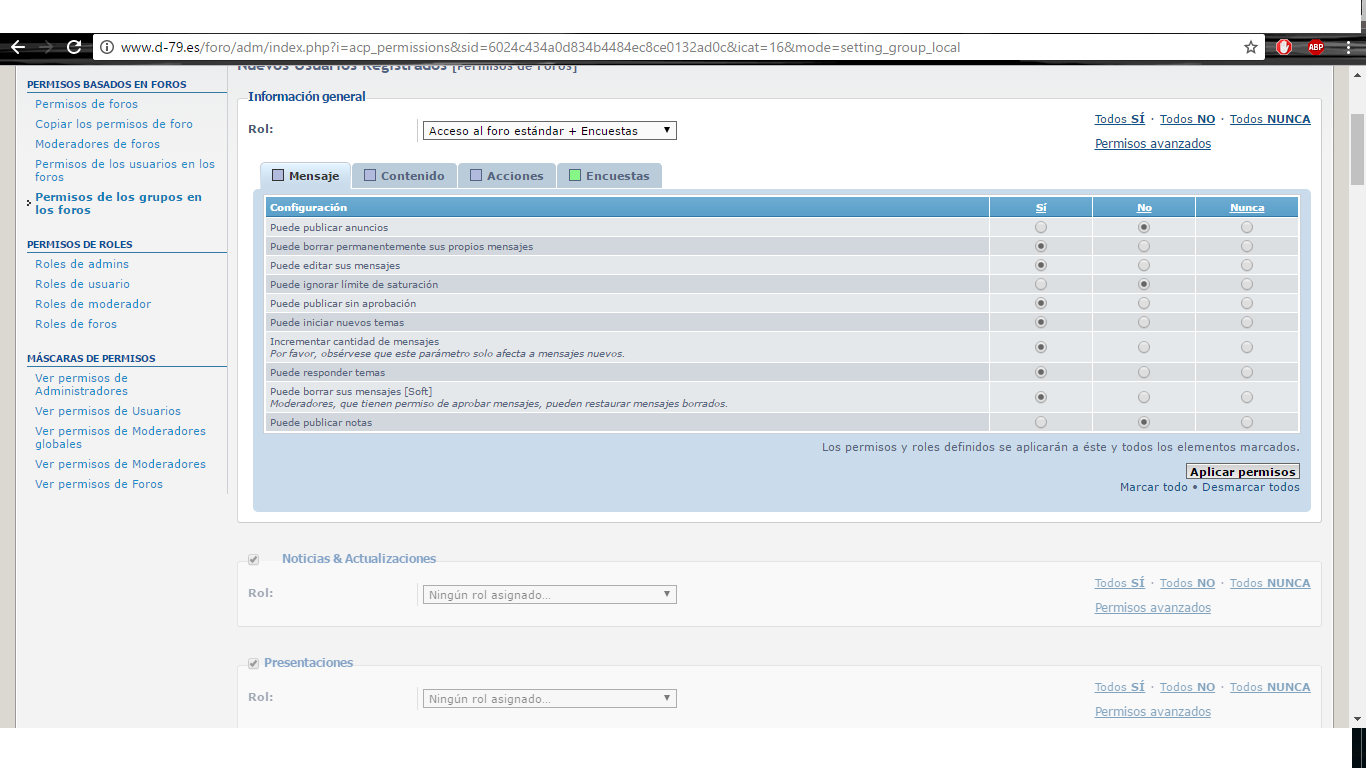Open the role dropdown under Presentaciones

click(x=549, y=699)
